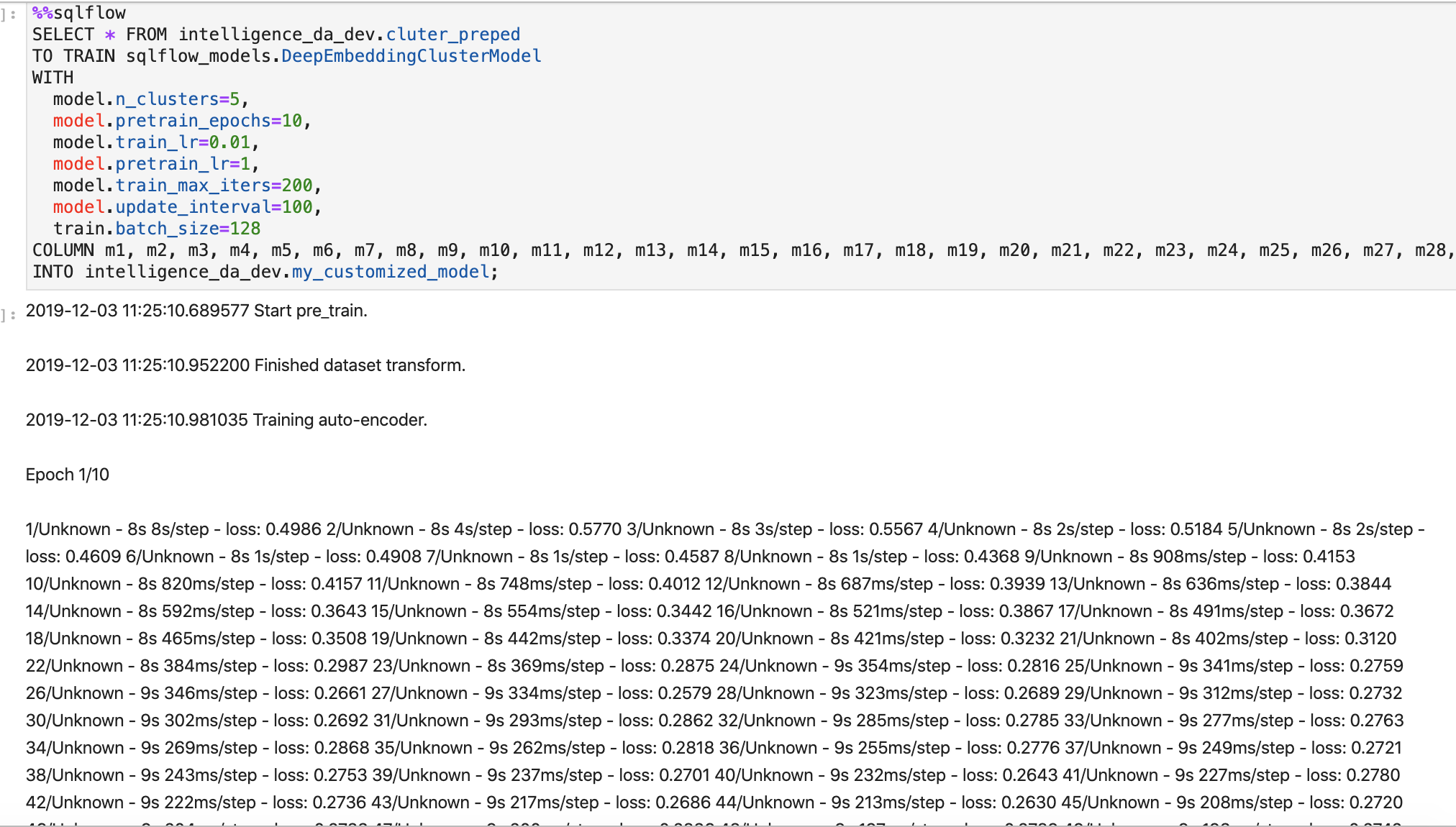Click the Epoch 1/10 progress label

(x=68, y=474)
